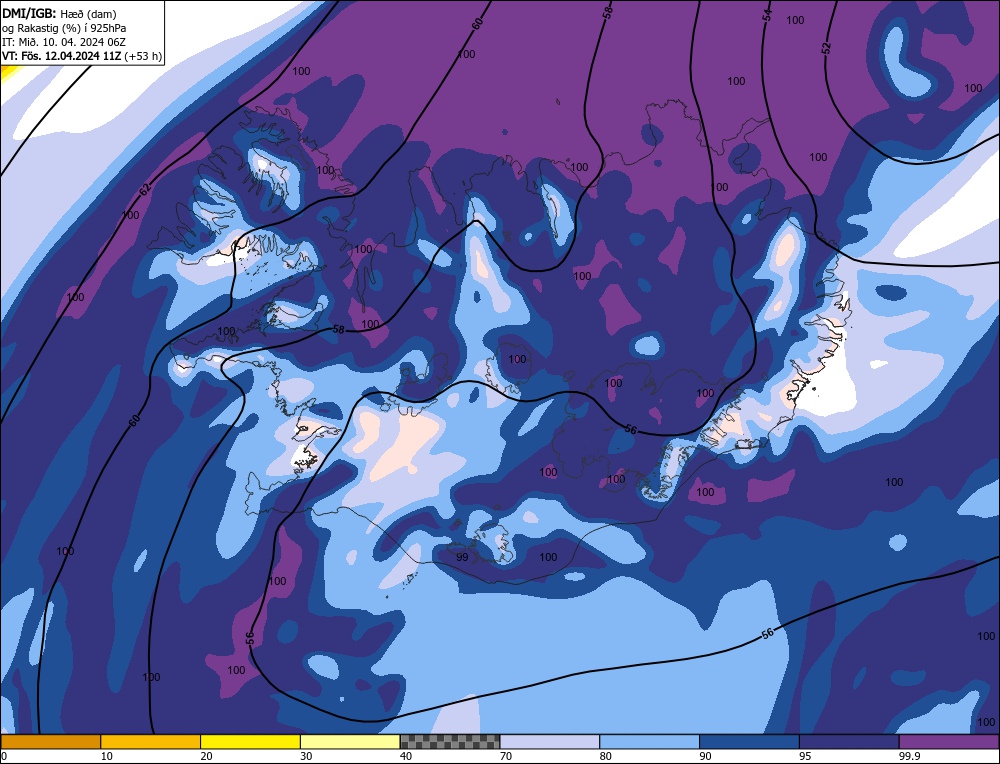Click the text 'og Rakastig (%) í 925hPa'
This screenshot has width=1000, height=764.
[x=64, y=28]
